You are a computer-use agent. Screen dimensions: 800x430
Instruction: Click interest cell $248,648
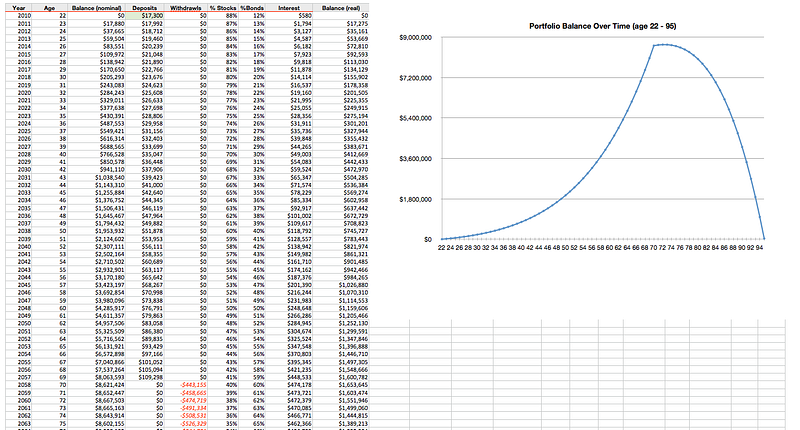pos(289,308)
